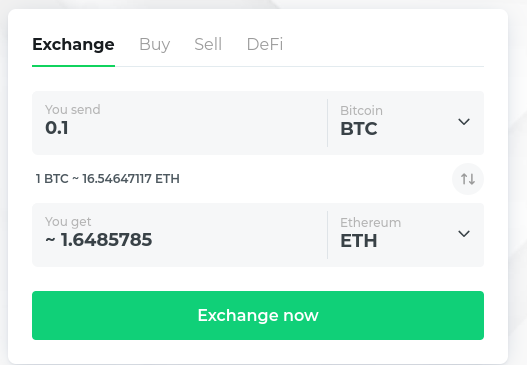
Task: Click the 1 BTC ~ 16.54647117 ETH rate
Action: tap(108, 179)
